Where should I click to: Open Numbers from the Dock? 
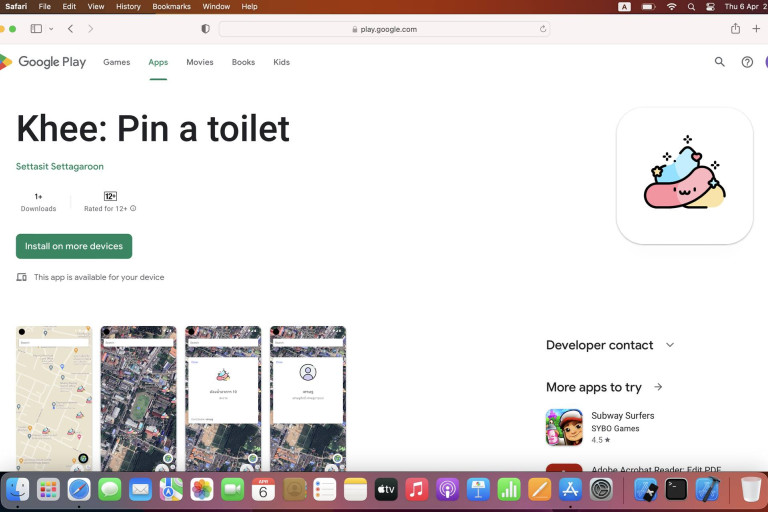point(509,489)
